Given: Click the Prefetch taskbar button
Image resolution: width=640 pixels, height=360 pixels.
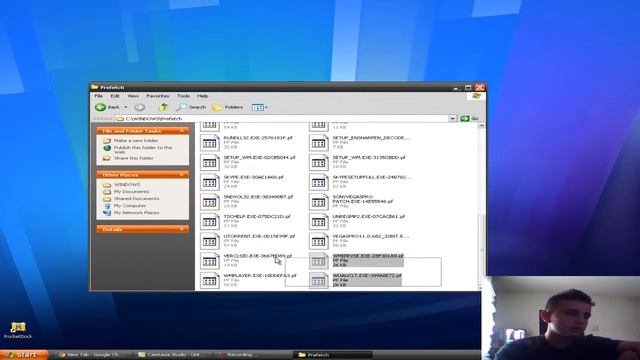Looking at the screenshot, I should pos(333,355).
